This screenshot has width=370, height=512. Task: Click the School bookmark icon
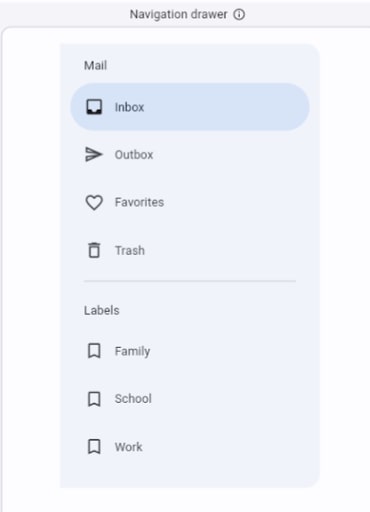click(94, 399)
